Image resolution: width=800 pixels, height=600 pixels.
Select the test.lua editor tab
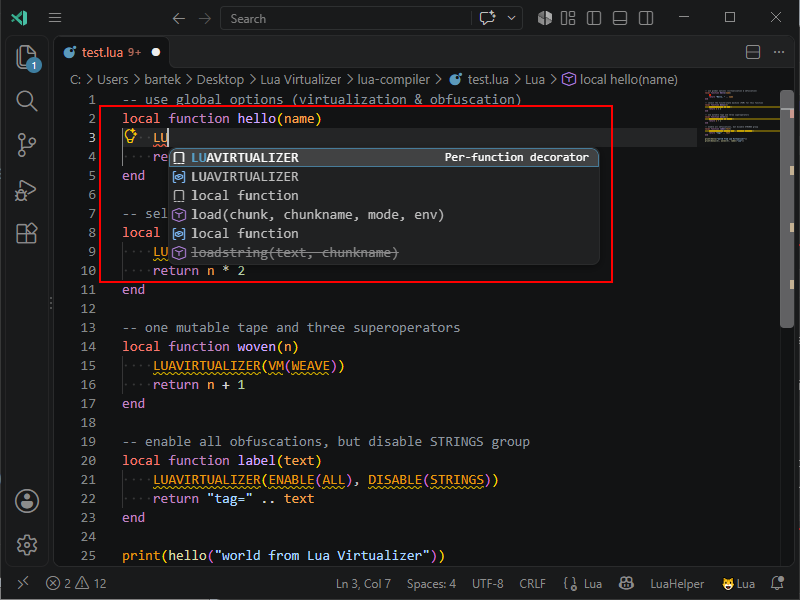(112, 52)
